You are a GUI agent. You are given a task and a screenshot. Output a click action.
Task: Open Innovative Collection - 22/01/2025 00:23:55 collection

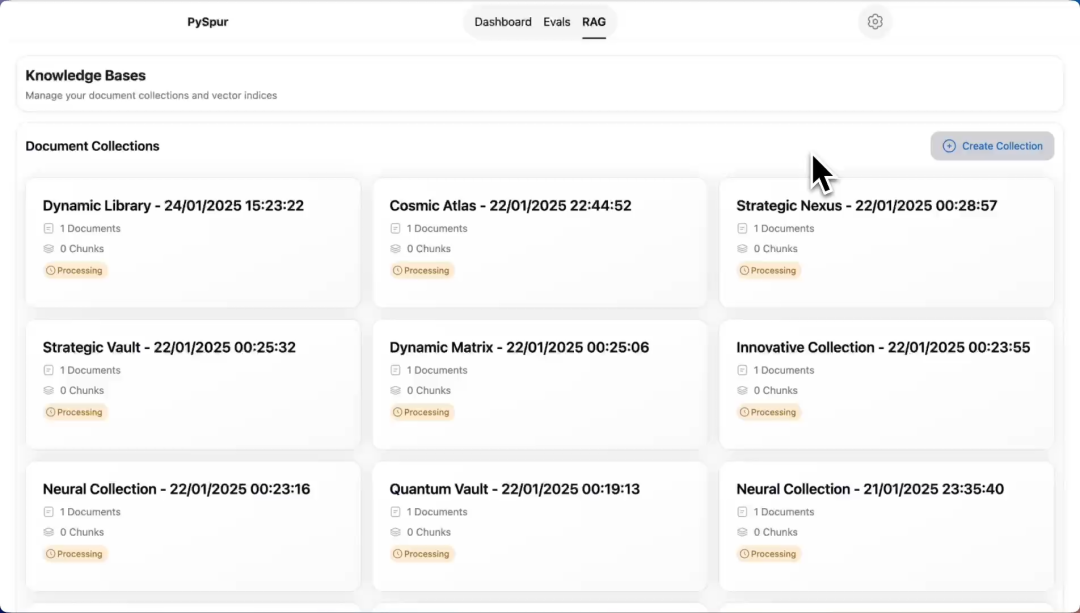point(886,384)
